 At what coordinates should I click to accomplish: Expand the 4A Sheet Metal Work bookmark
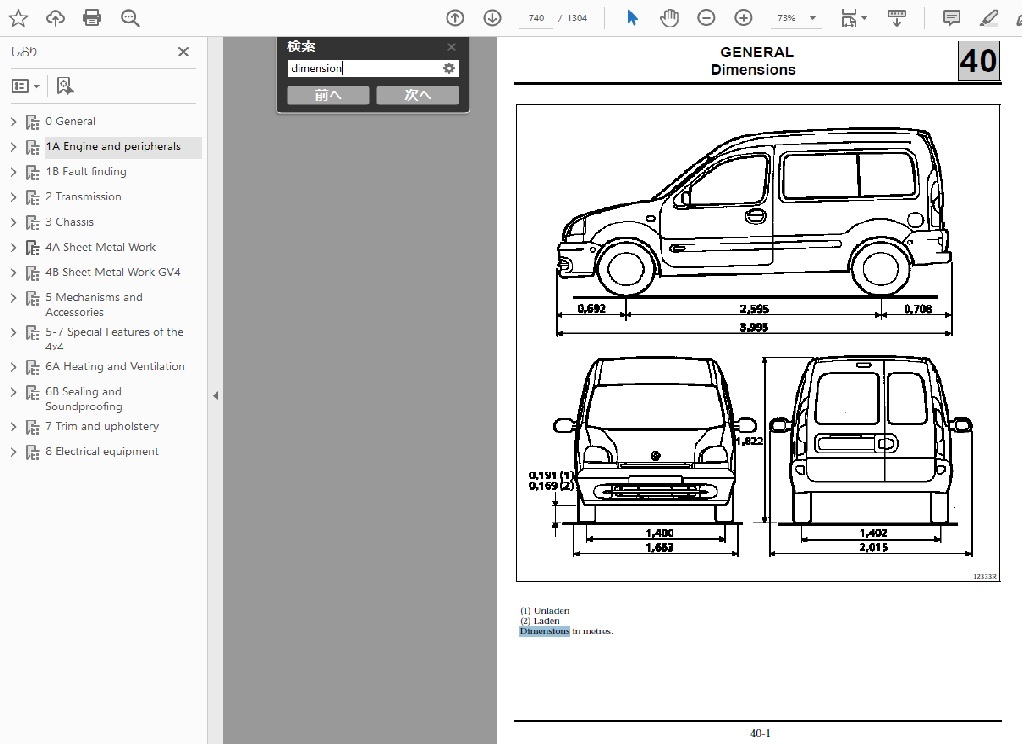[x=14, y=247]
